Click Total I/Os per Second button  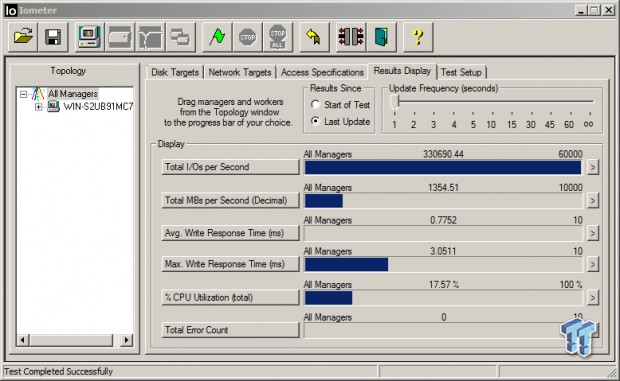click(230, 167)
